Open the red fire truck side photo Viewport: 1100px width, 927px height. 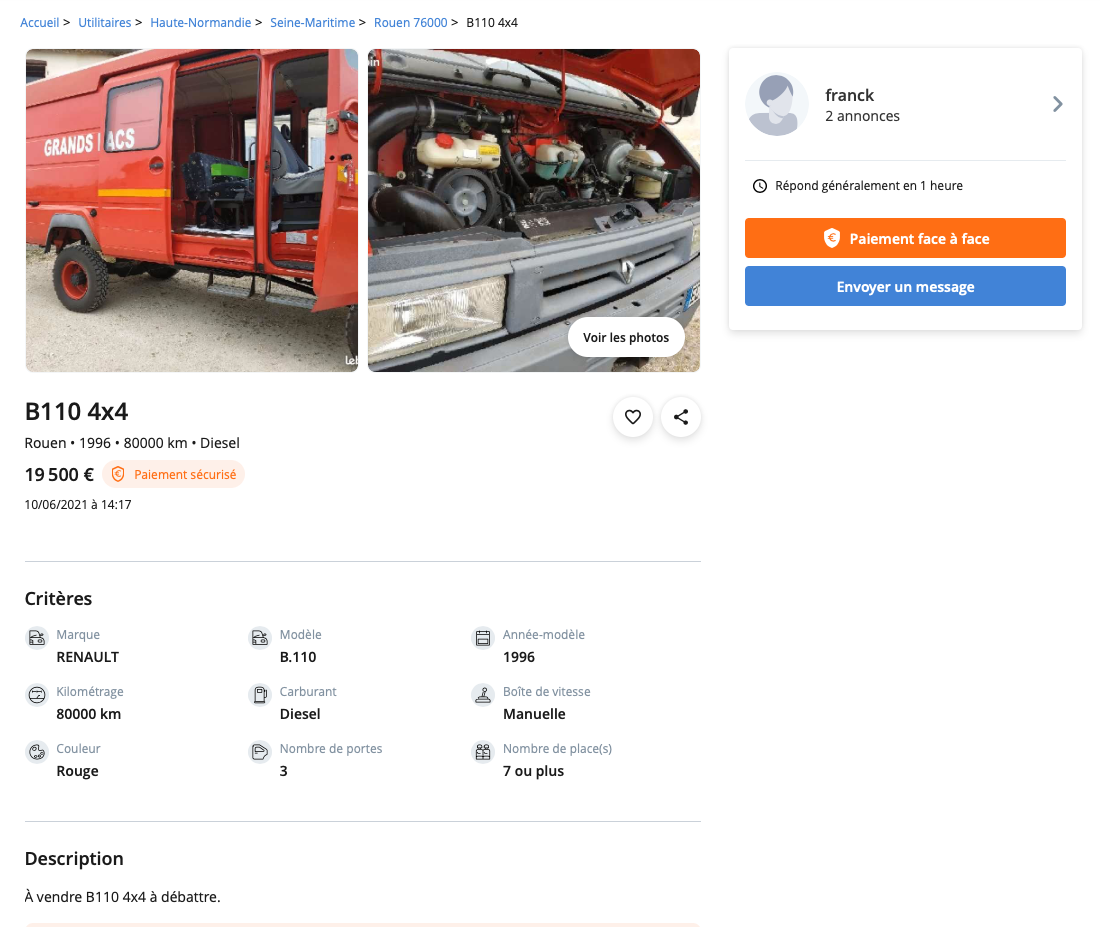192,210
